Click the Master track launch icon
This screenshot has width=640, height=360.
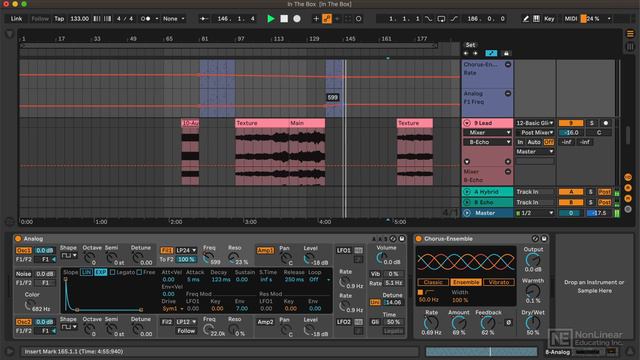tap(467, 213)
